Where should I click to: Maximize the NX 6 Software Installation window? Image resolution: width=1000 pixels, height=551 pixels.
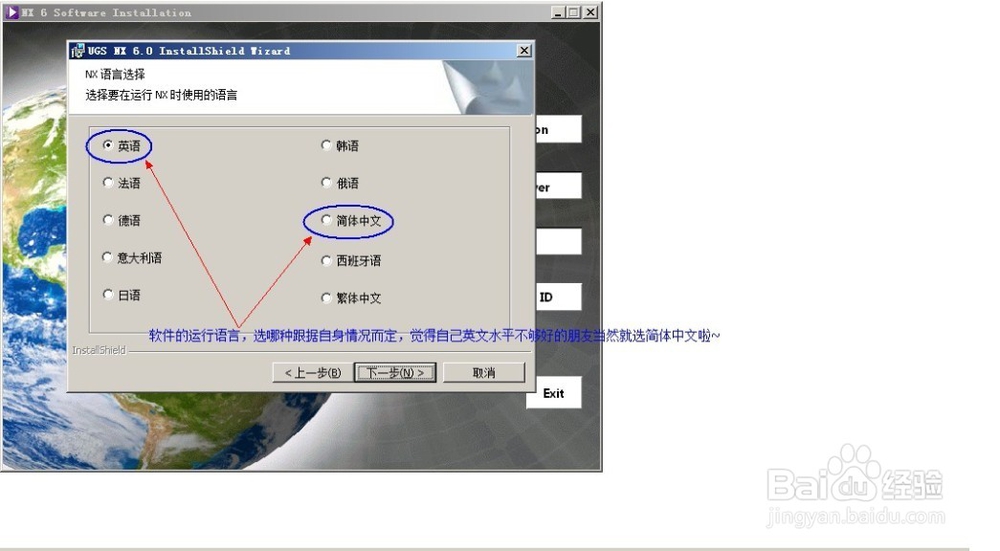[573, 12]
